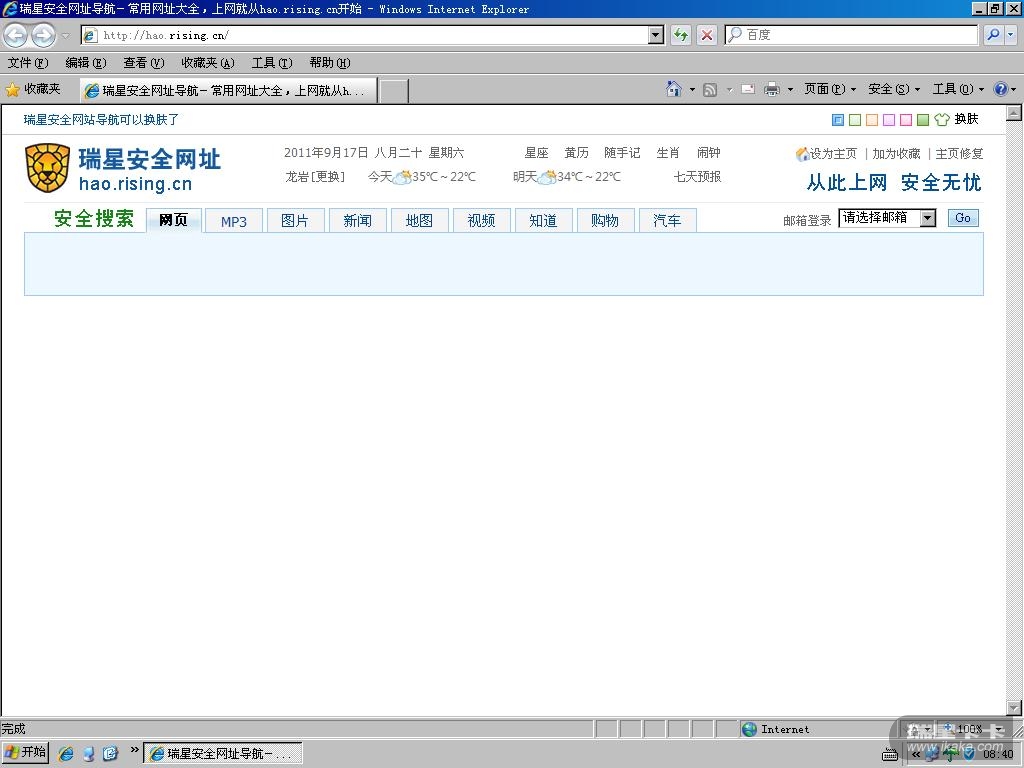
Task: Click the Read mail envelope icon
Action: coord(748,89)
